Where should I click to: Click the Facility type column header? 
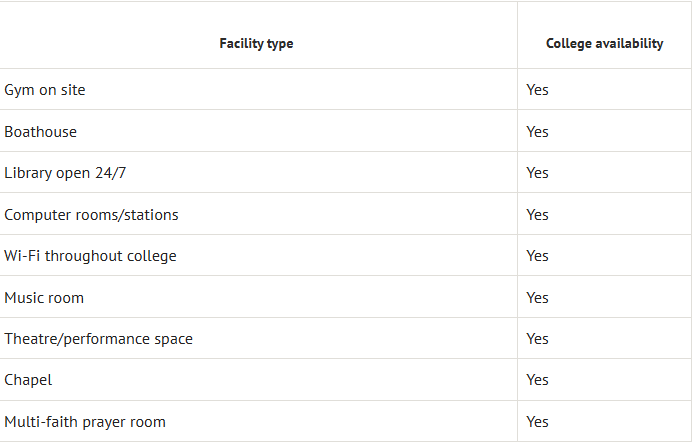[x=256, y=43]
